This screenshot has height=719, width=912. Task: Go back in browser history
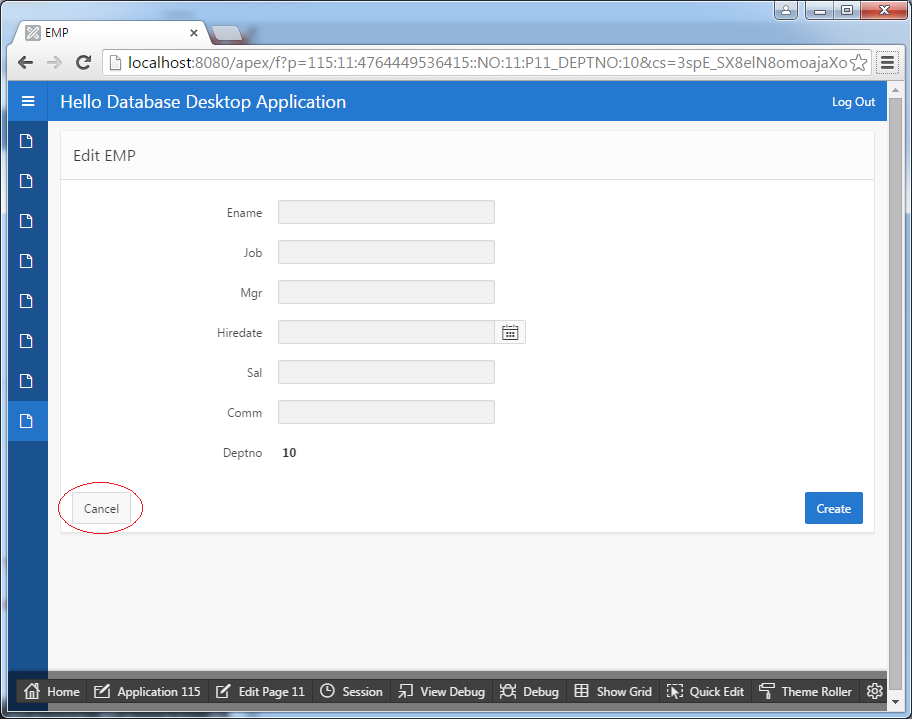pos(26,62)
